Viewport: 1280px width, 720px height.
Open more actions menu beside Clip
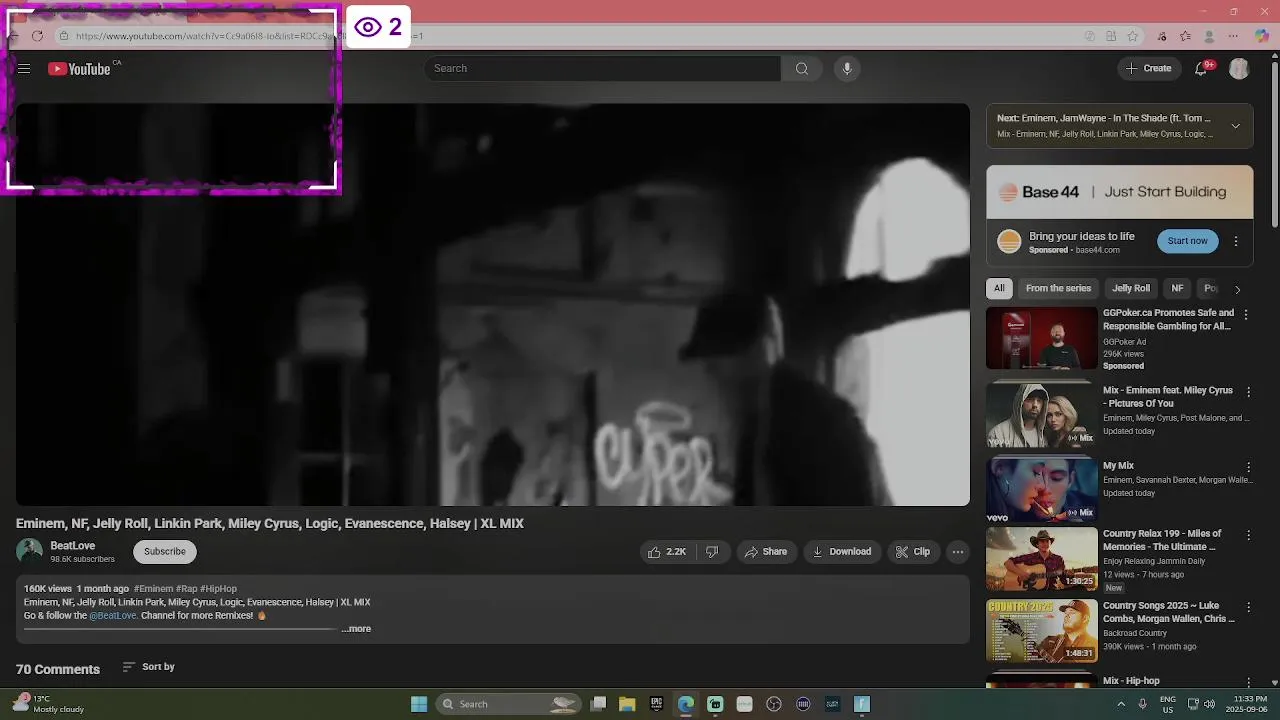tap(957, 552)
